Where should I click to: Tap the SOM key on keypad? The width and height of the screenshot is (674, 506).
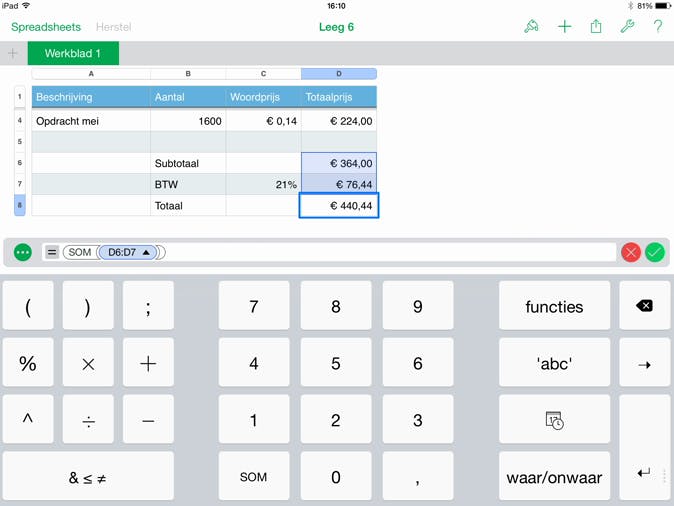coord(254,476)
